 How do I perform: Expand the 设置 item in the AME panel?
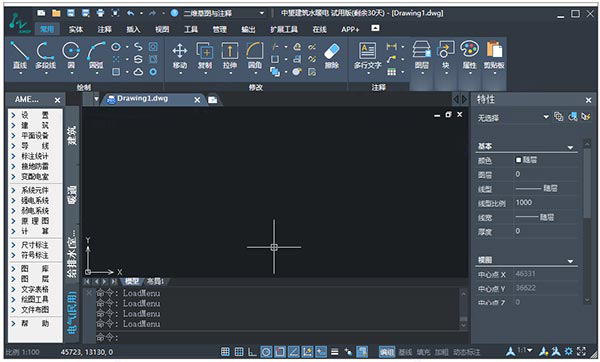35,115
